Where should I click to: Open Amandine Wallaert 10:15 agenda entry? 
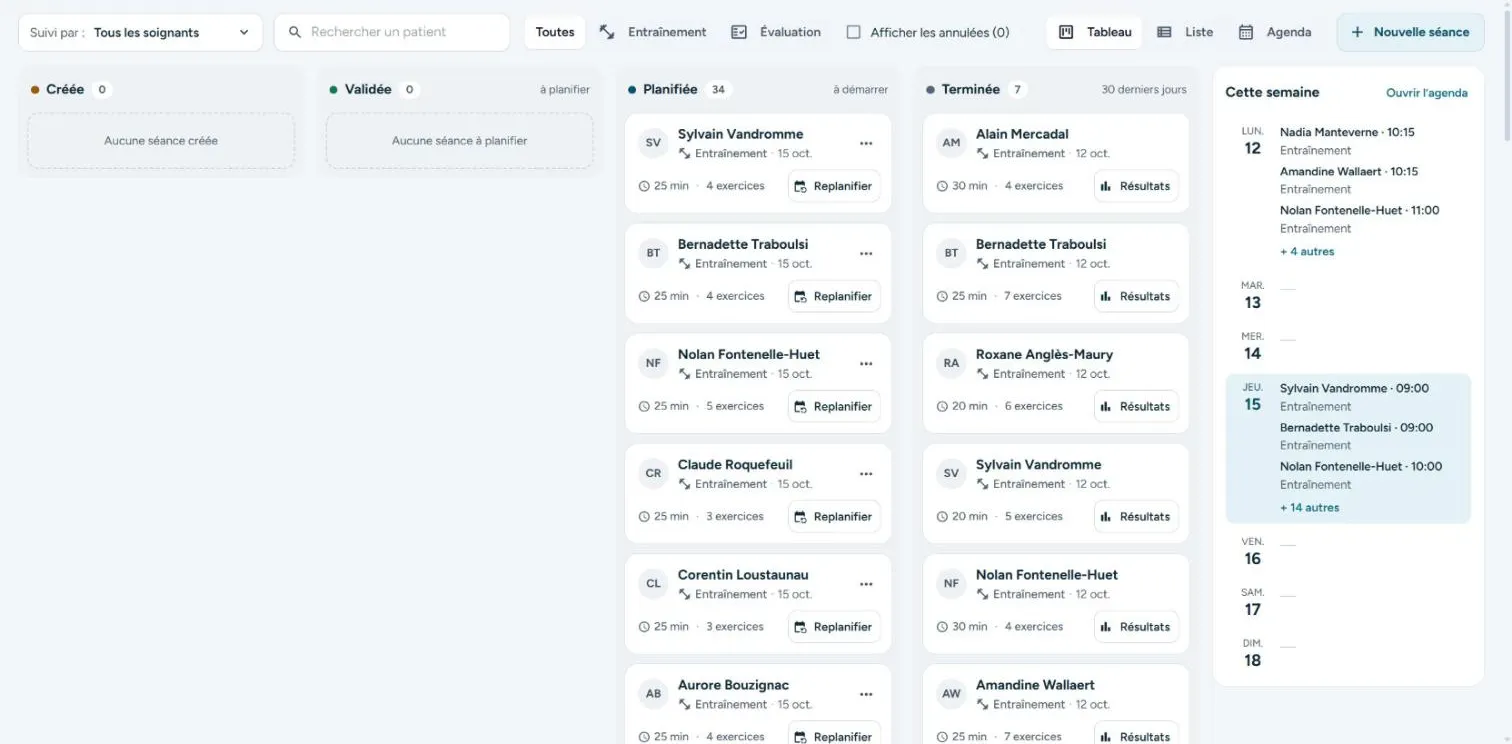click(1349, 180)
